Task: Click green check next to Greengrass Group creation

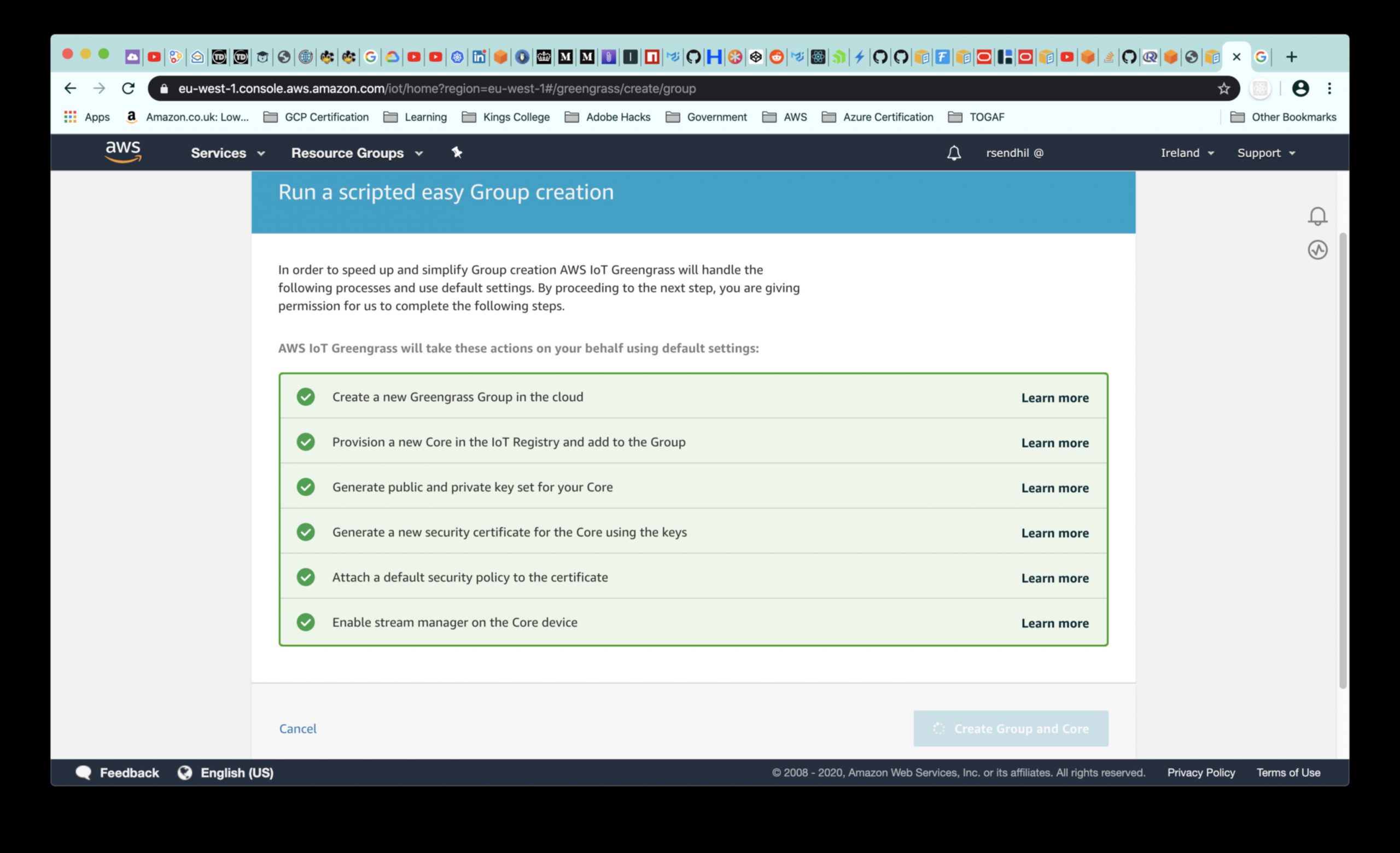Action: click(x=306, y=397)
